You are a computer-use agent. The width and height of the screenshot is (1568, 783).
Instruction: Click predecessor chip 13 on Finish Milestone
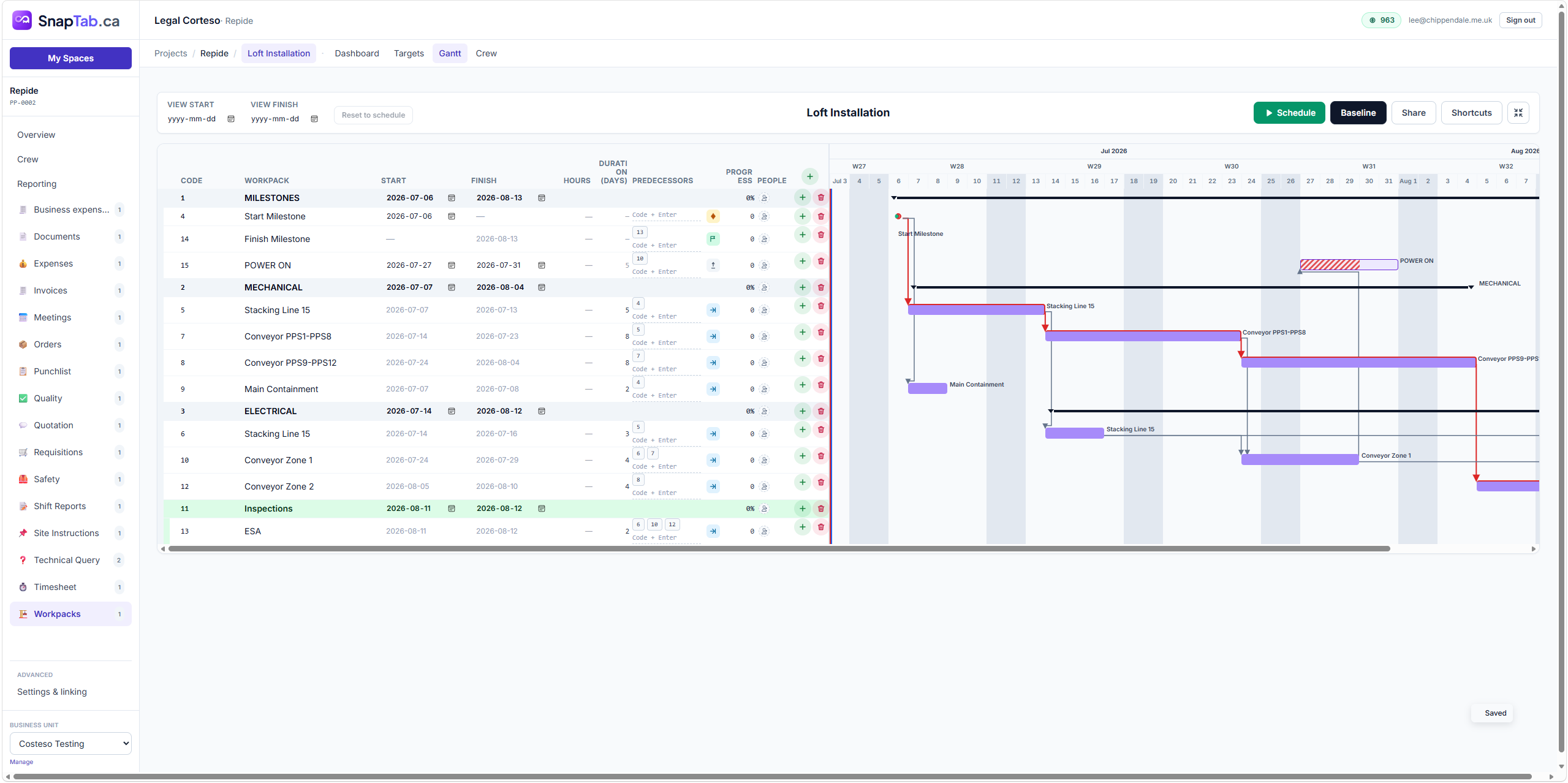pyautogui.click(x=639, y=232)
